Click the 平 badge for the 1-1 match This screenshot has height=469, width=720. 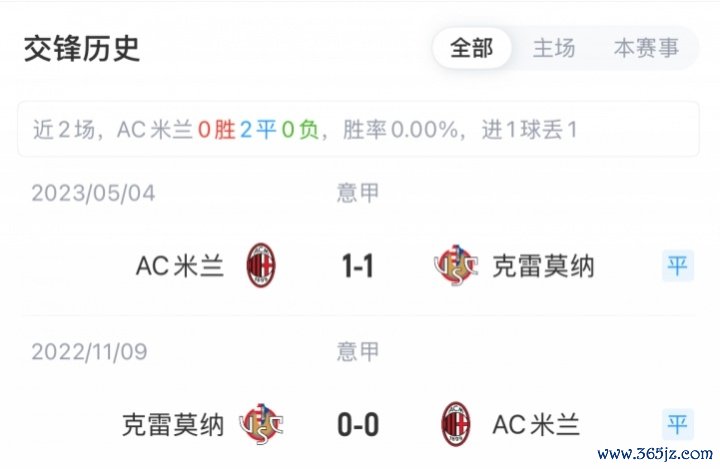coord(678,266)
